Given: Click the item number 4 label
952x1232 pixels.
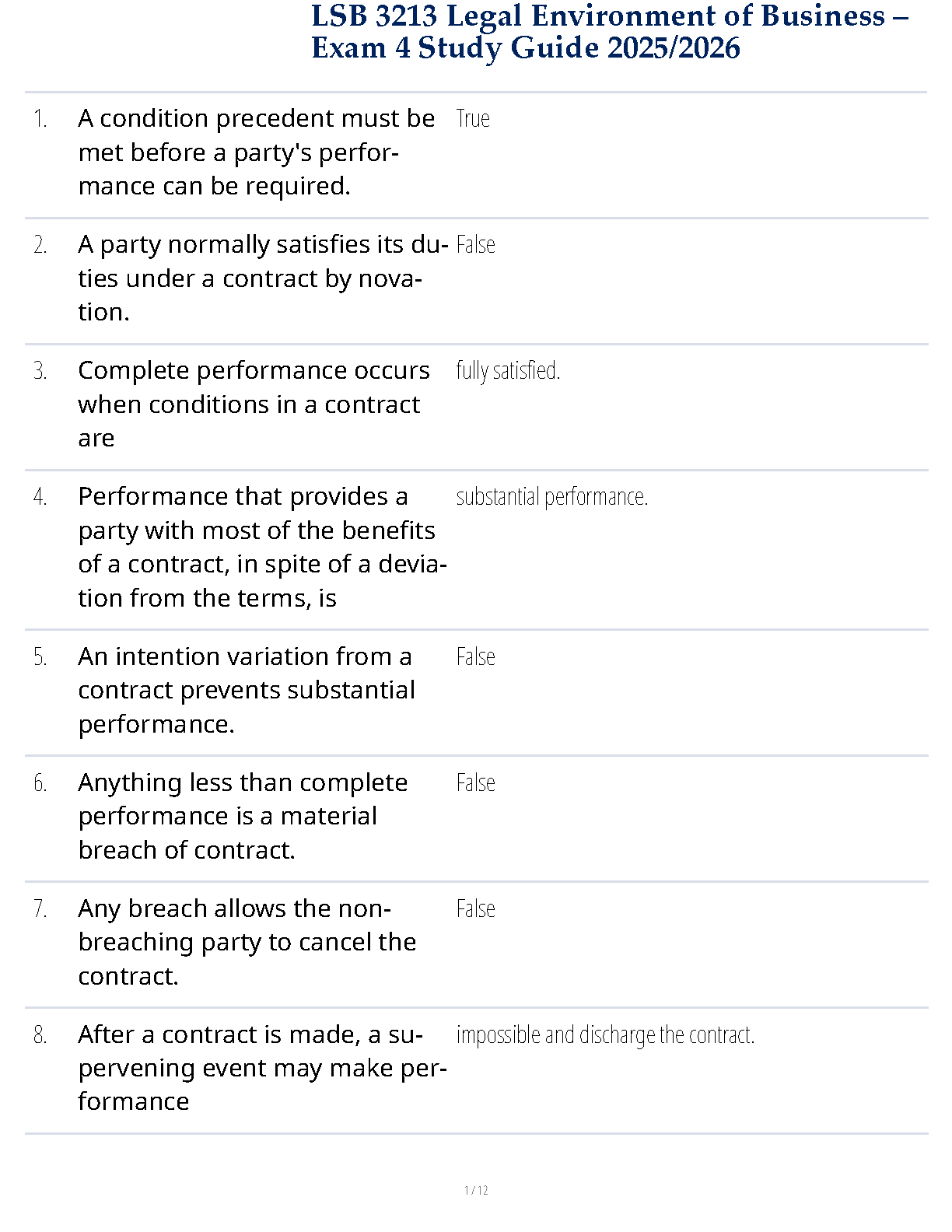Looking at the screenshot, I should point(40,497).
